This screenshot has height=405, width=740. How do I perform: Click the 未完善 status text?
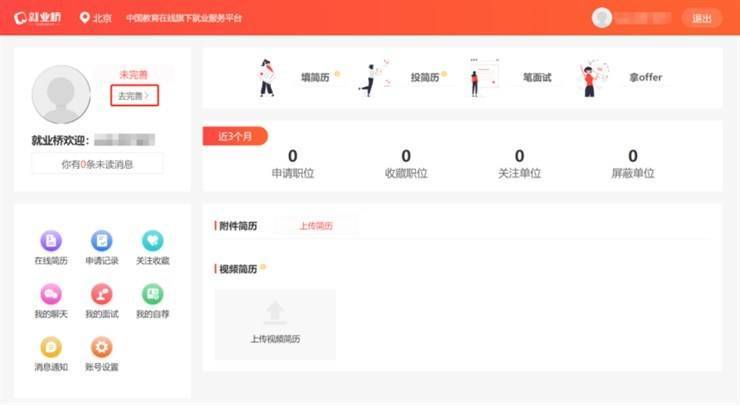coord(134,75)
